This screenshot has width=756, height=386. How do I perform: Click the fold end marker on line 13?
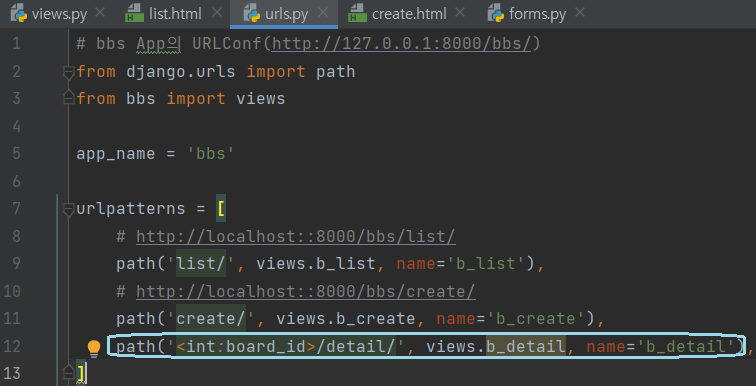coord(68,371)
